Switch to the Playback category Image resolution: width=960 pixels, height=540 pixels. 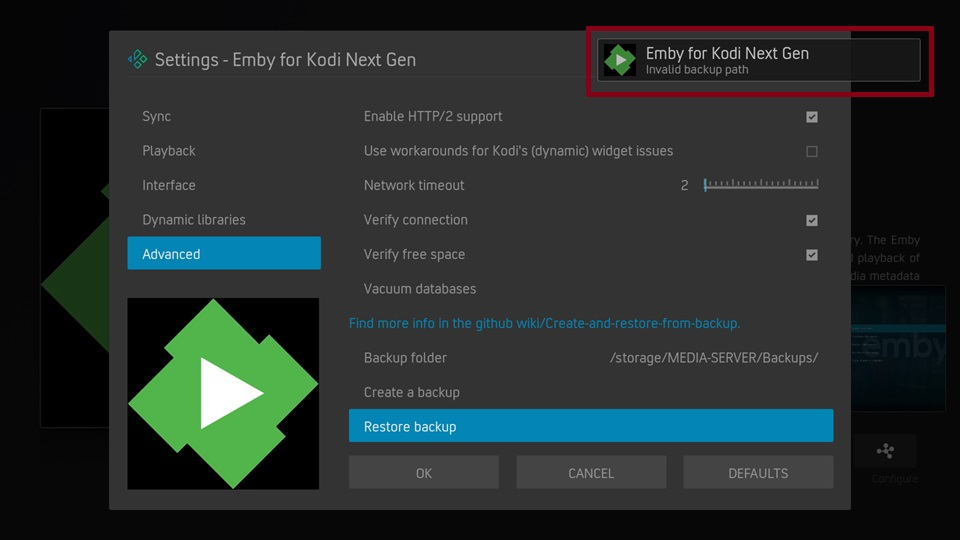169,151
